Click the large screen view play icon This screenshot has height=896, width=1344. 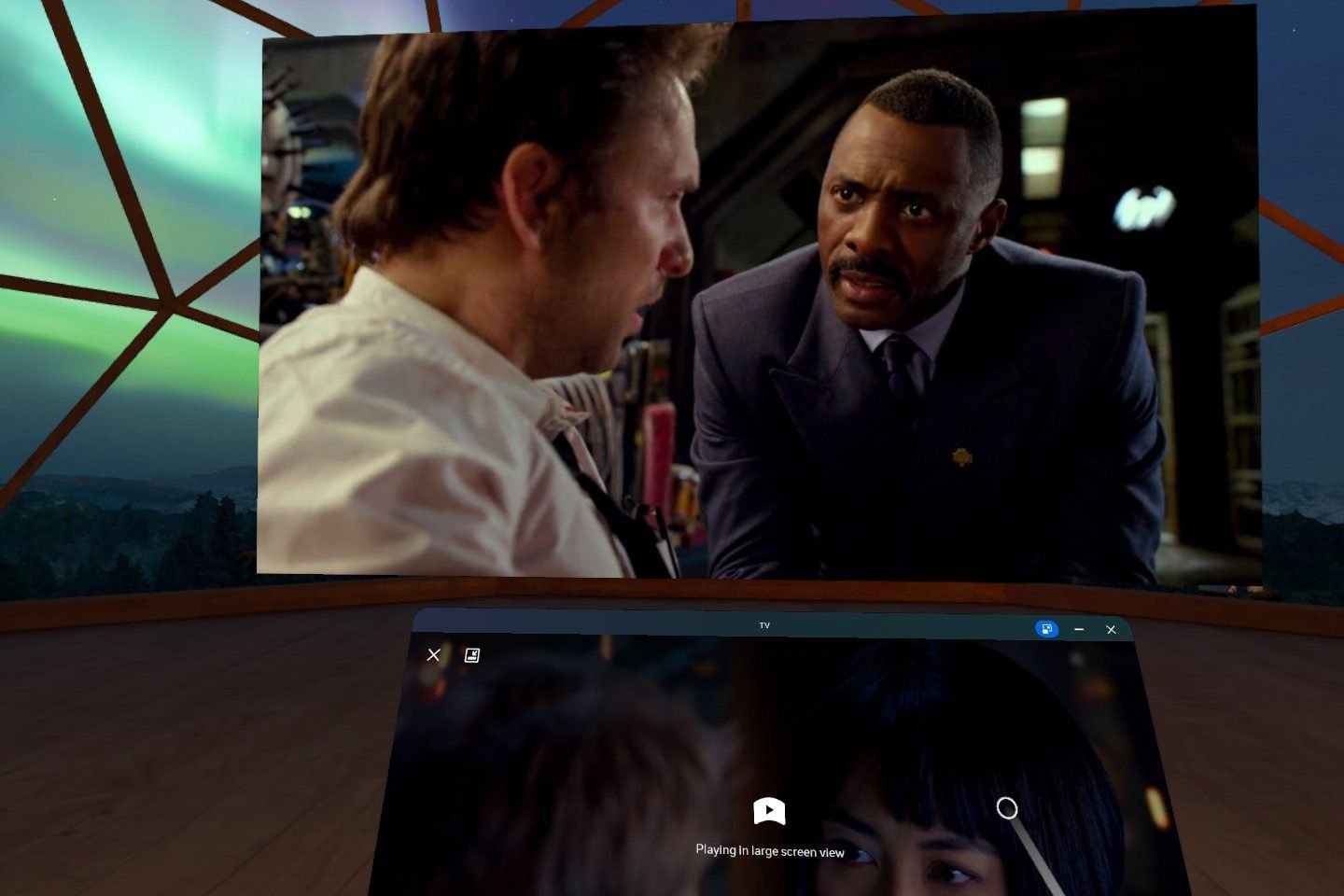pyautogui.click(x=769, y=811)
